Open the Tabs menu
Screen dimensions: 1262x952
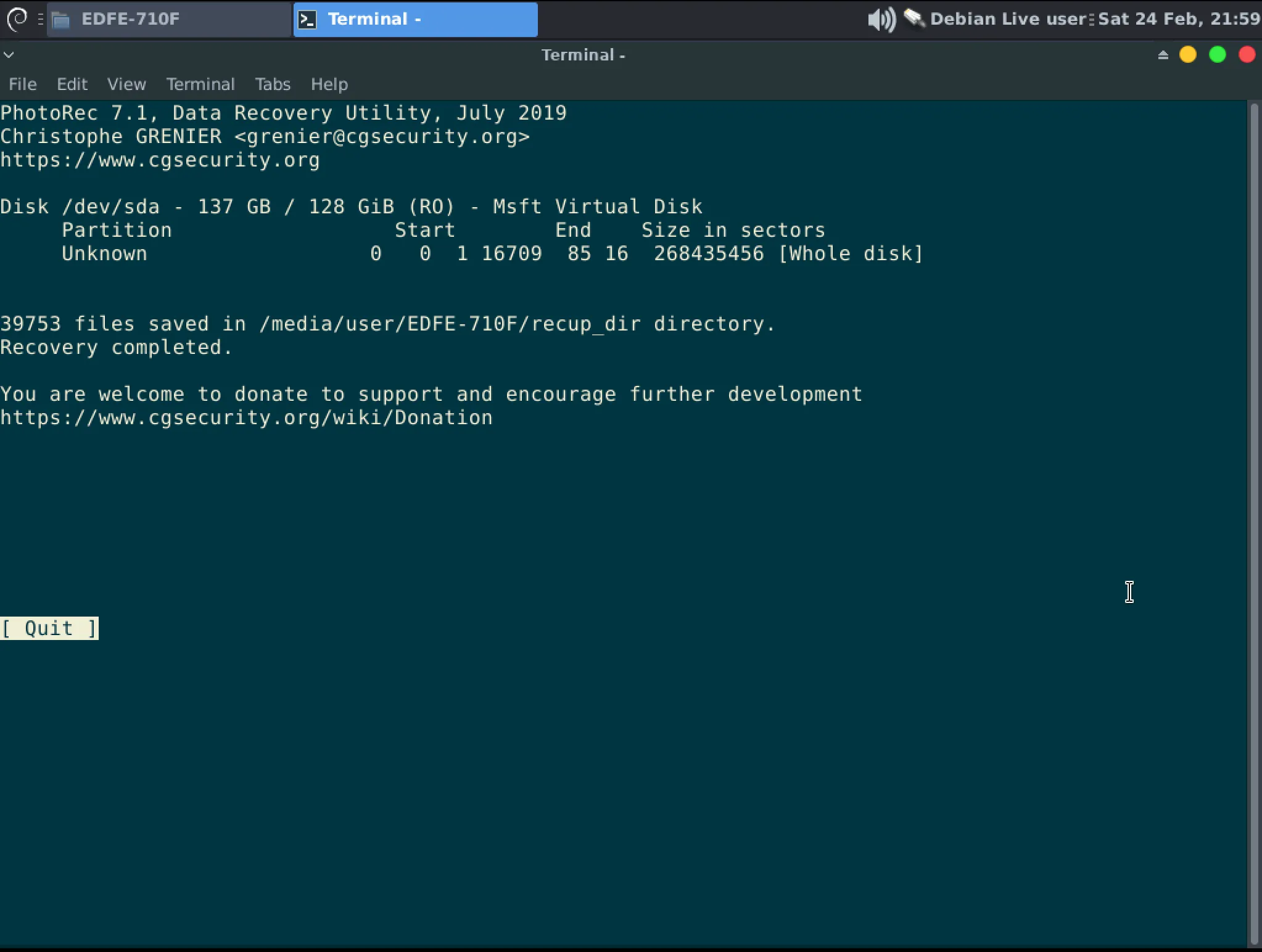pyautogui.click(x=273, y=84)
